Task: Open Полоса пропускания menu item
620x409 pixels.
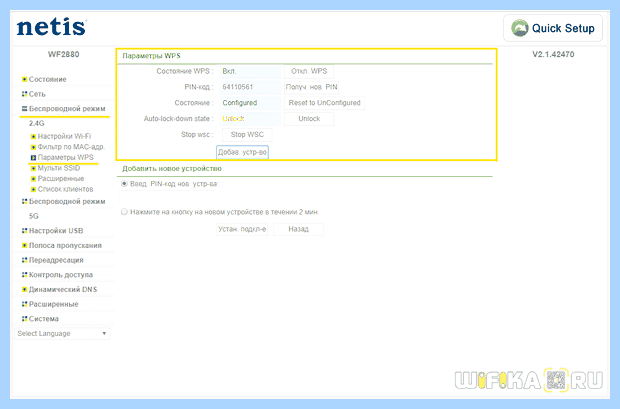Action: click(65, 245)
